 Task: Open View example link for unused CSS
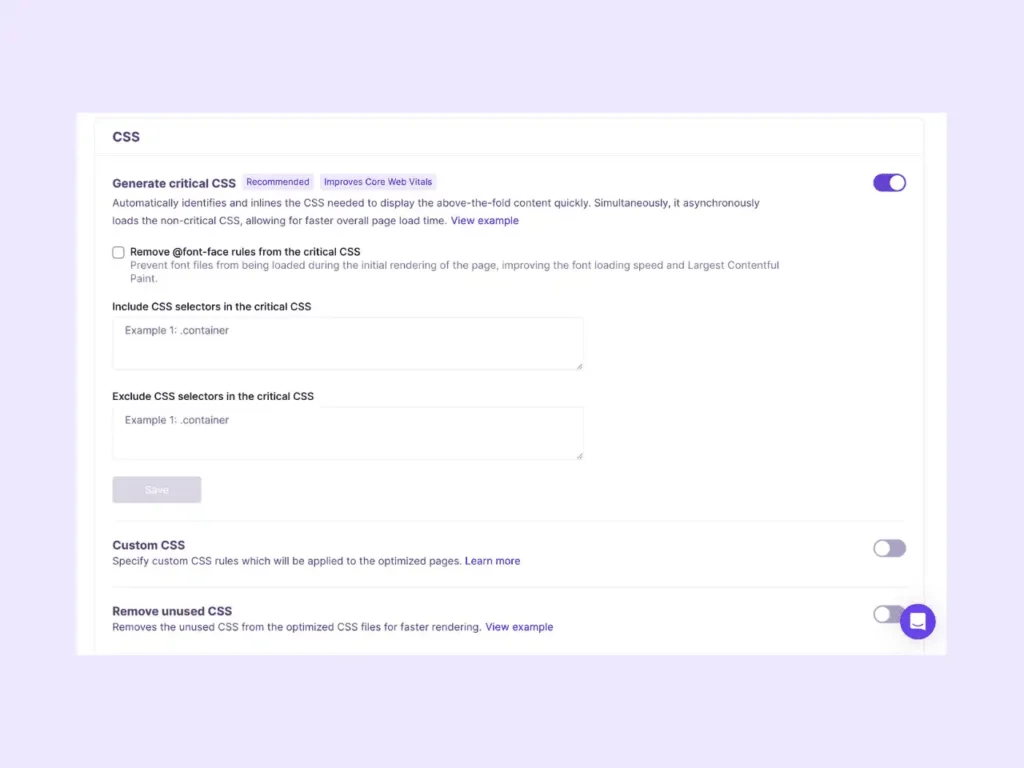tap(519, 627)
